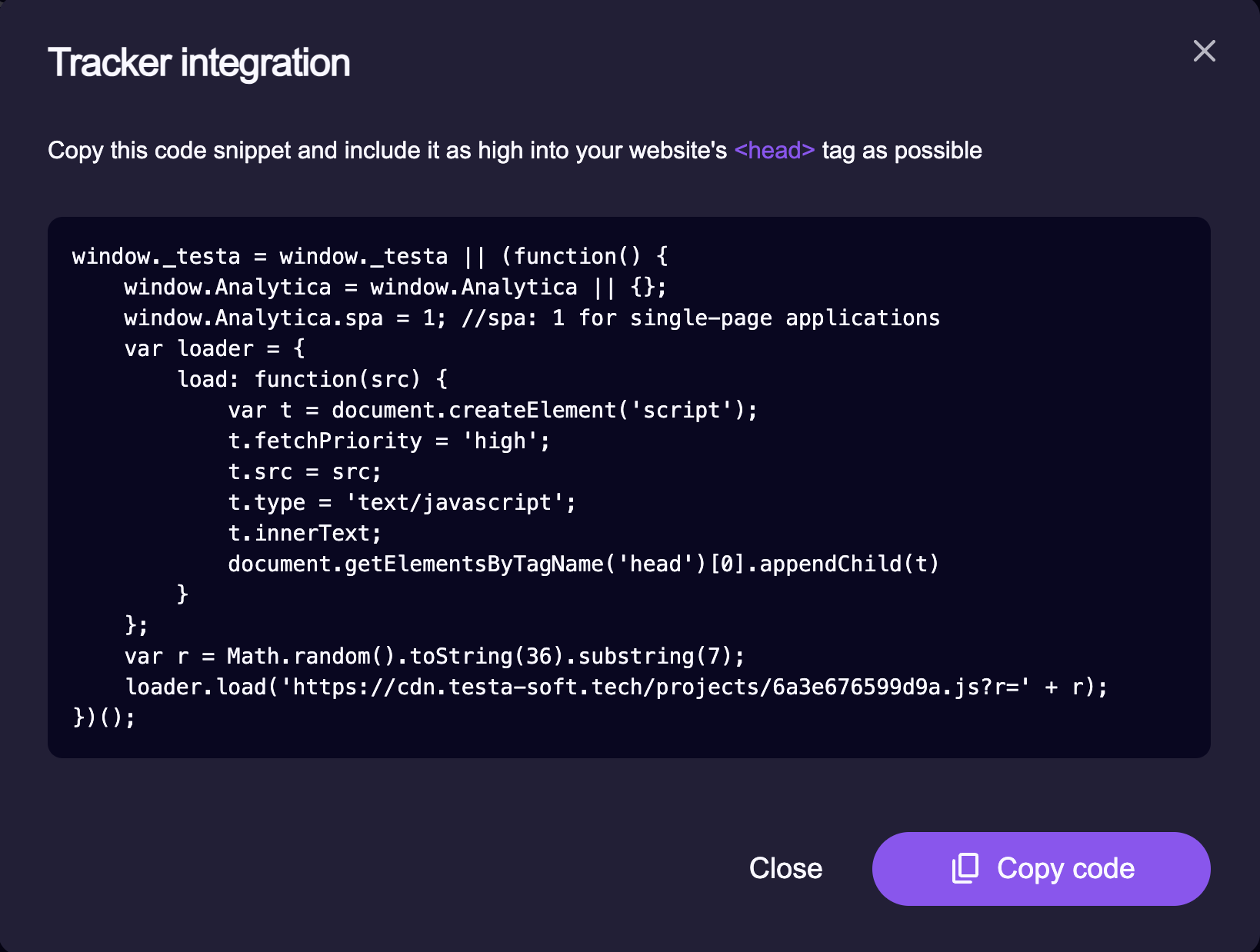The width and height of the screenshot is (1260, 952).
Task: Click the purple <head> tag text
Action: pyautogui.click(x=774, y=150)
